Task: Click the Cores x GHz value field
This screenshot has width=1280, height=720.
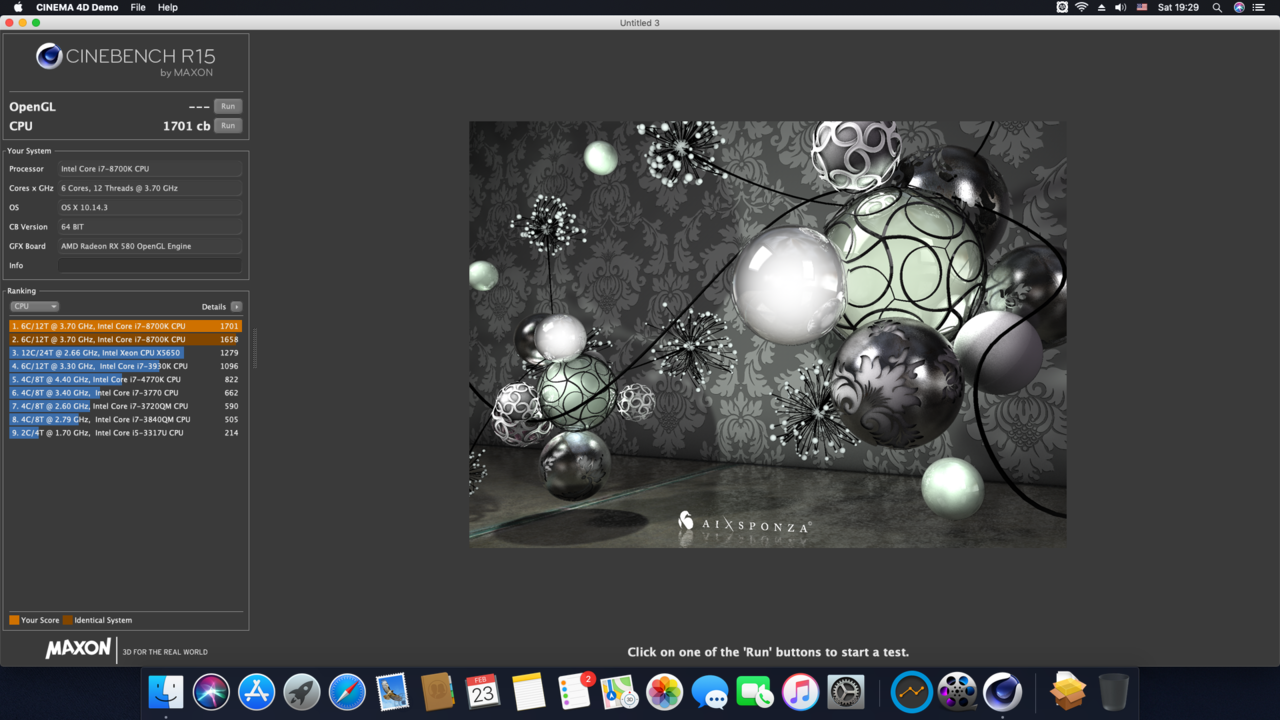Action: click(x=150, y=188)
